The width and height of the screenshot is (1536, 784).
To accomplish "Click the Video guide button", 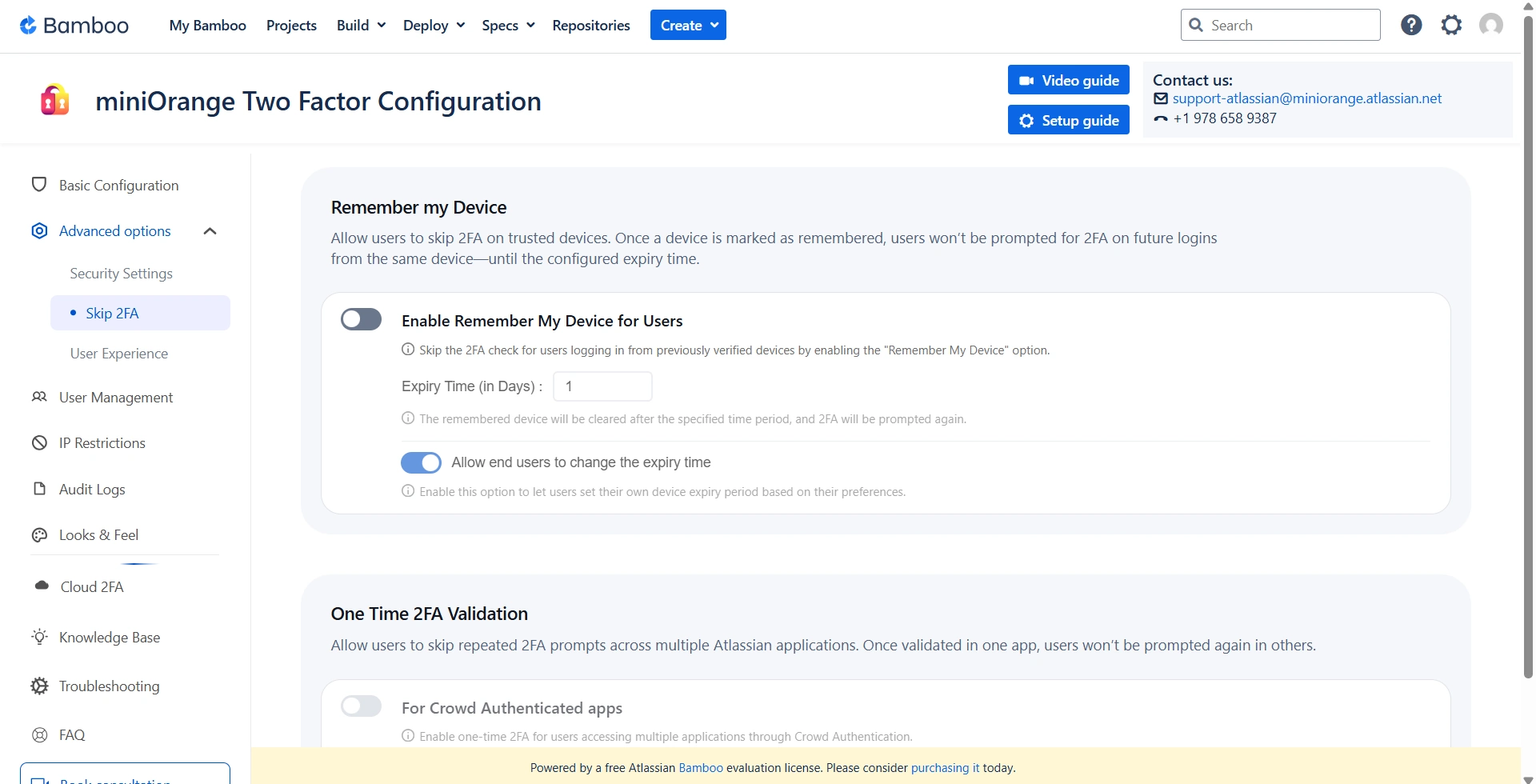I will coord(1068,80).
